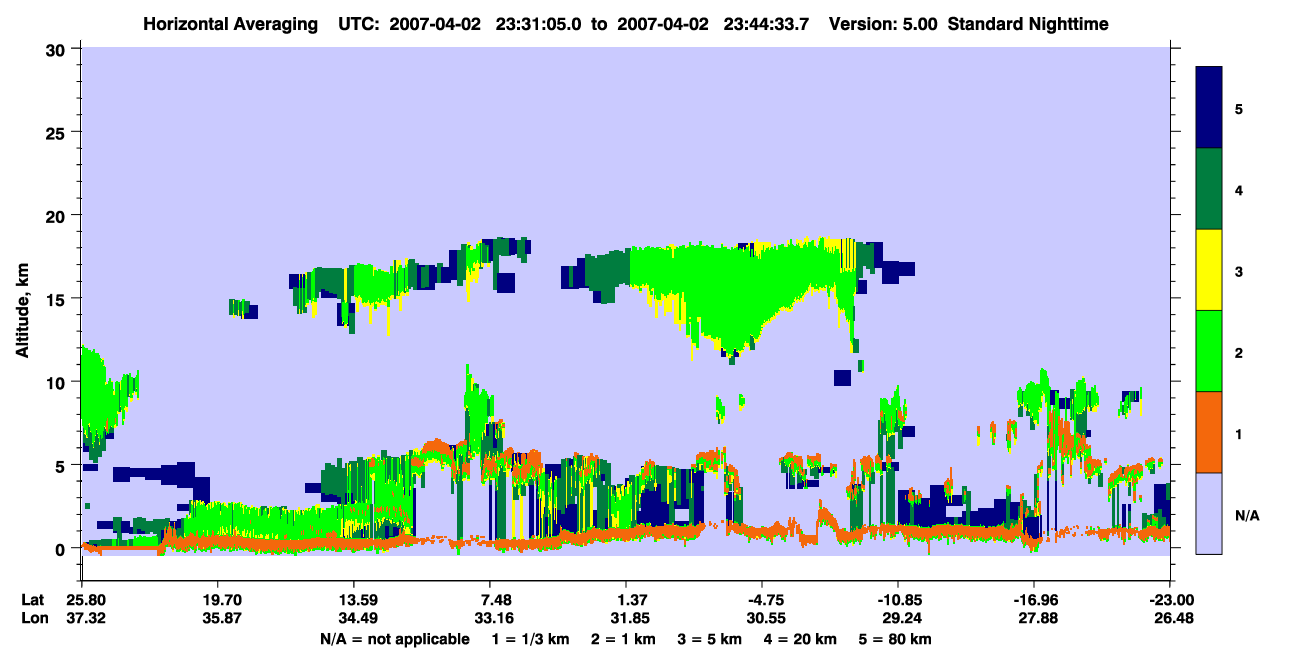This screenshot has height=667, width=1300.
Task: Click the longitude value 33.16
Action: click(x=494, y=618)
